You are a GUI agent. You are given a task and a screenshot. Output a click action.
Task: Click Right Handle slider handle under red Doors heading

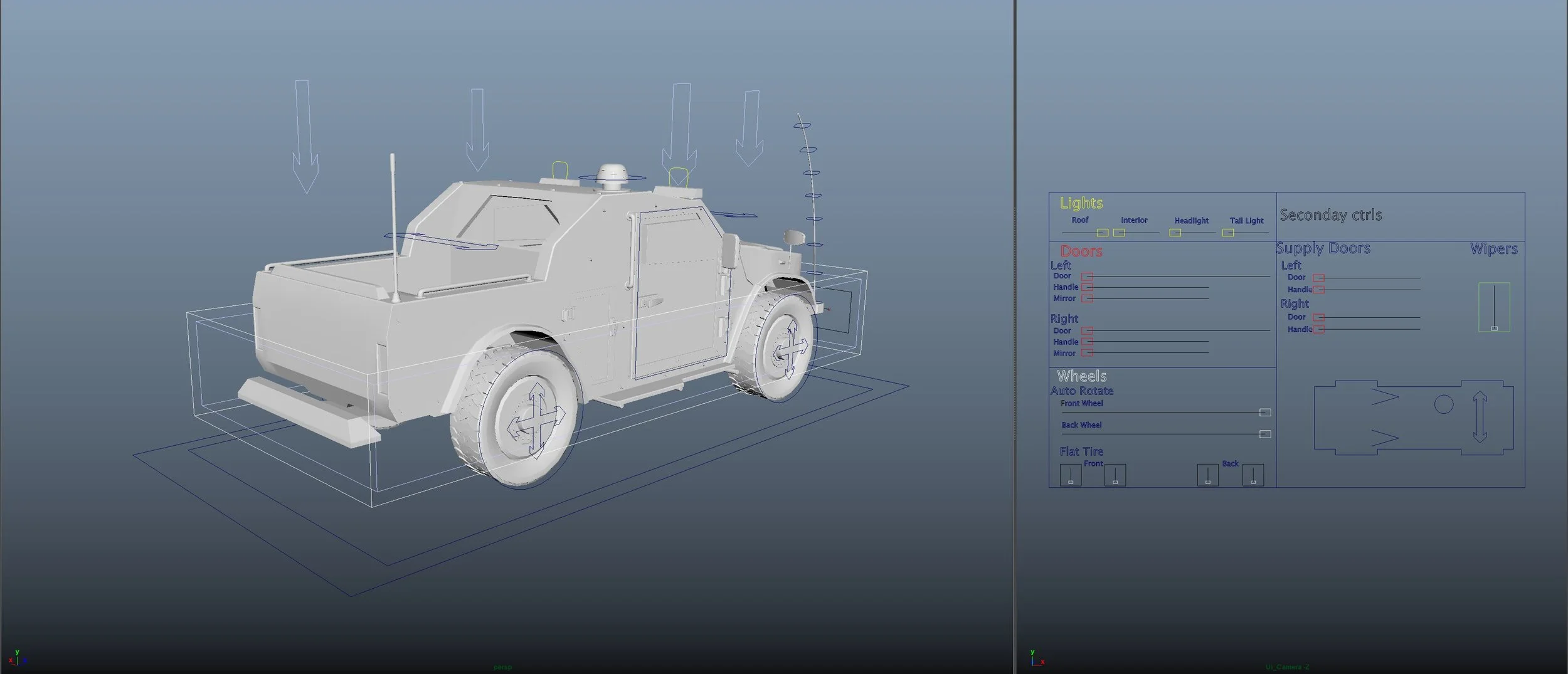[x=1087, y=342]
